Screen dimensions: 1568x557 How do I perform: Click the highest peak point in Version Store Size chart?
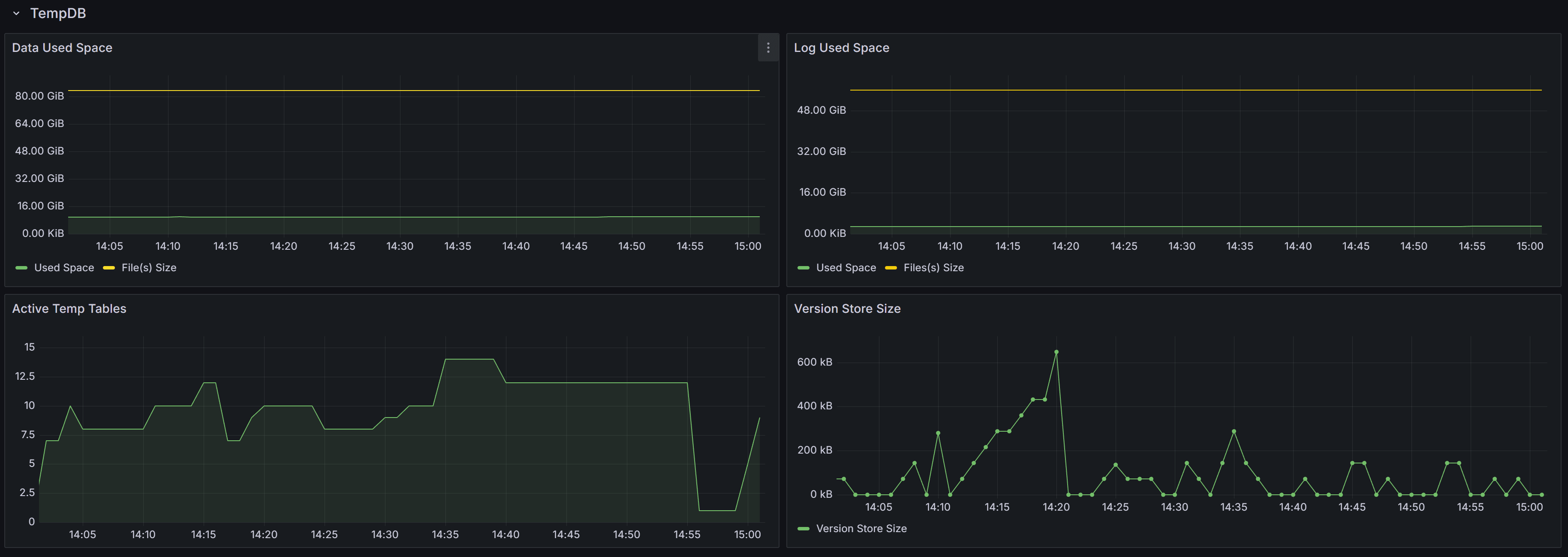[1056, 352]
